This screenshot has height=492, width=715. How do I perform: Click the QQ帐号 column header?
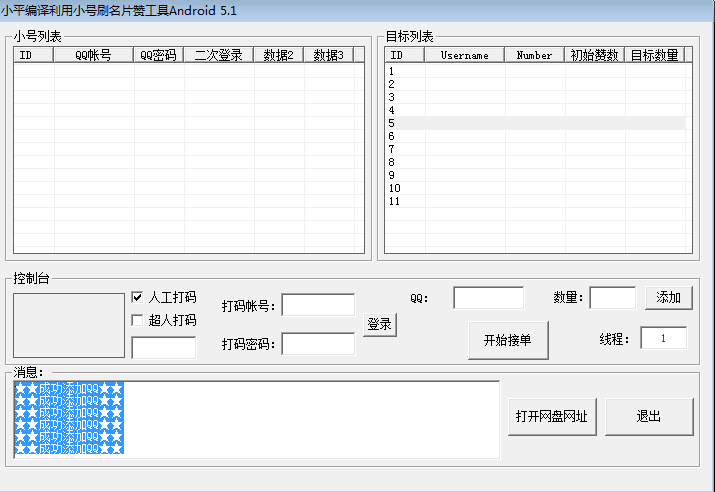93,55
